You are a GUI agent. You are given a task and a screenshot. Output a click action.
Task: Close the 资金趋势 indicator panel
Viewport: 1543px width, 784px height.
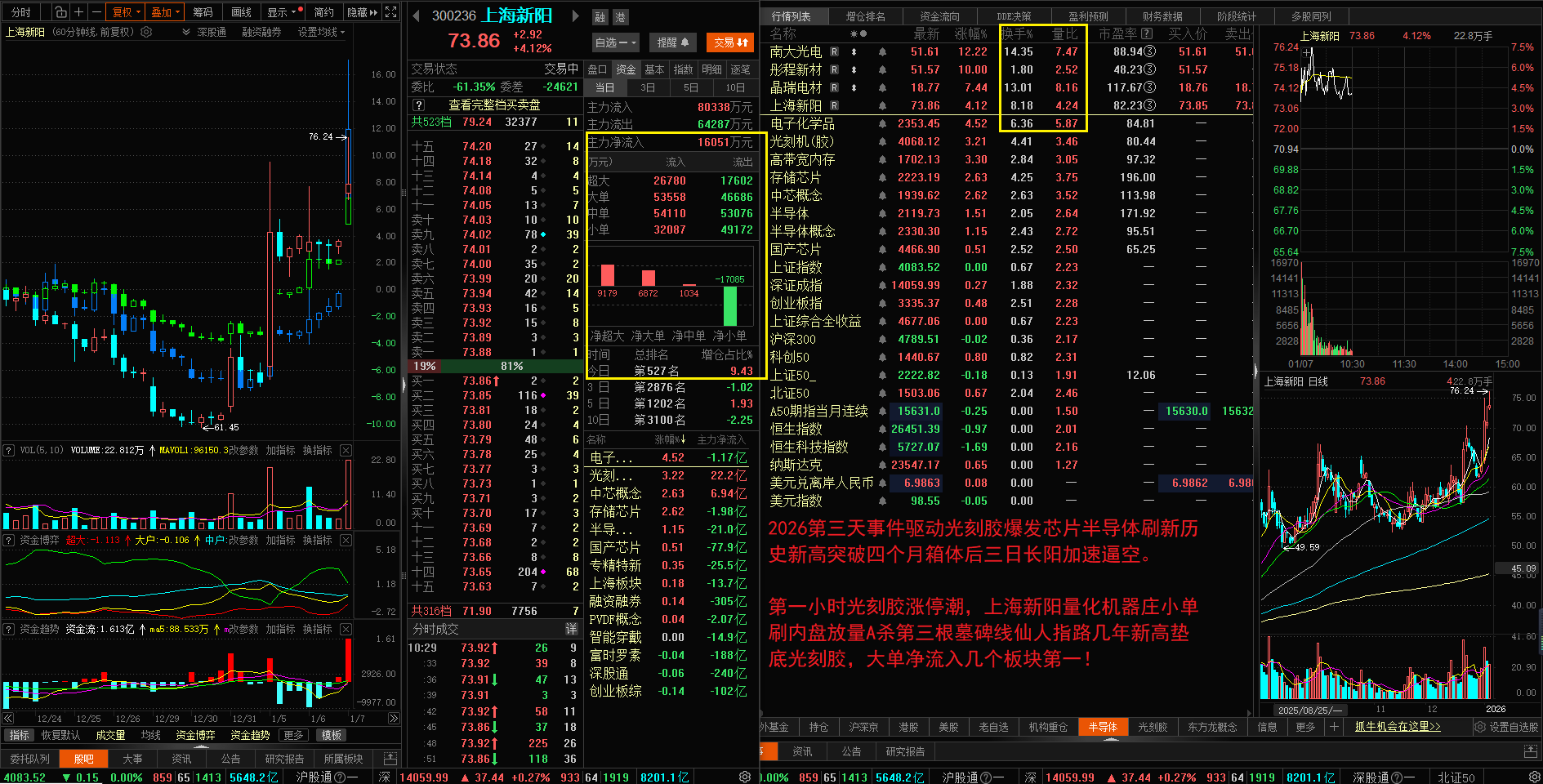(346, 629)
